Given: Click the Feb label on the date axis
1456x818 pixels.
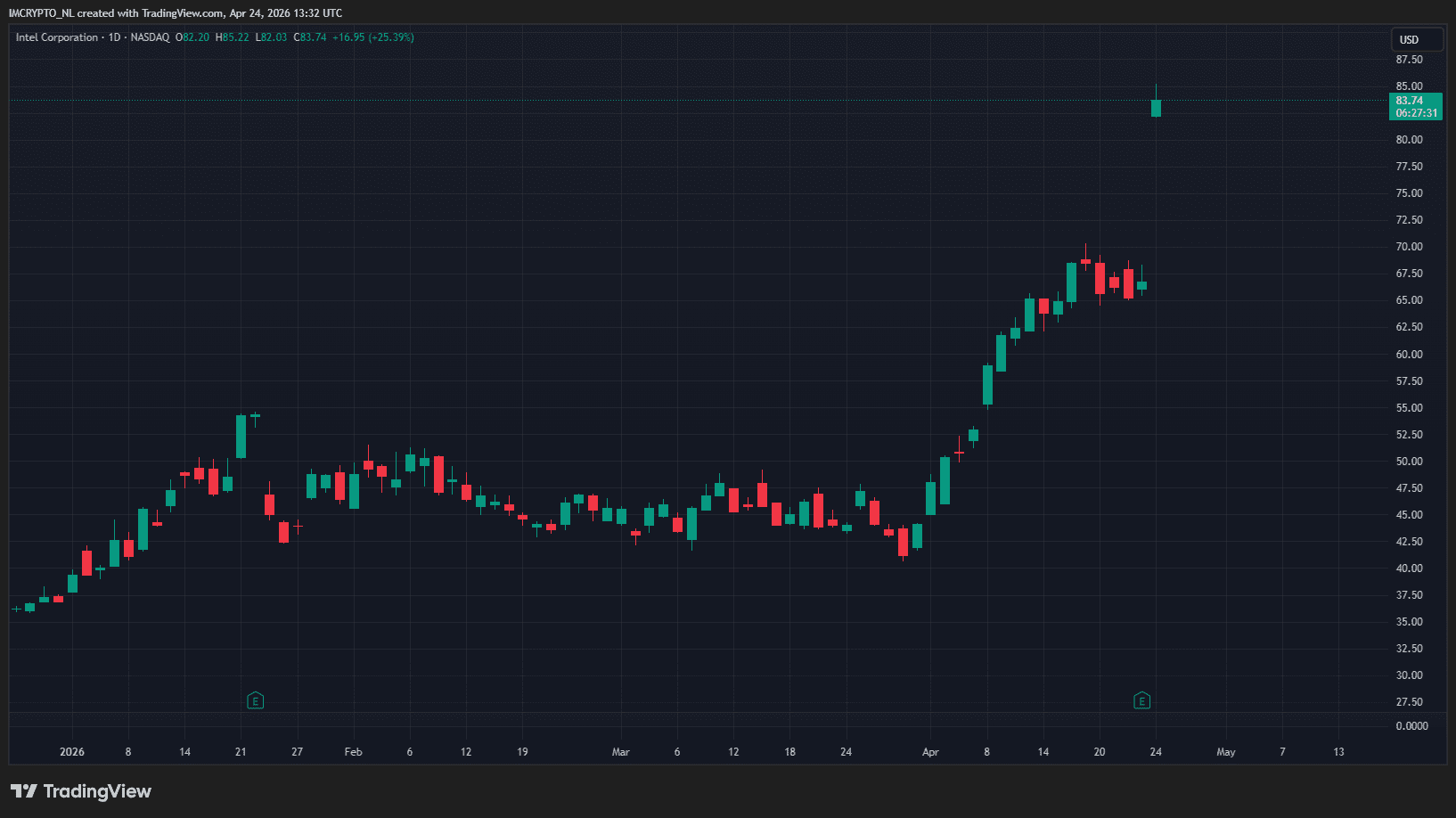Looking at the screenshot, I should tap(353, 752).
